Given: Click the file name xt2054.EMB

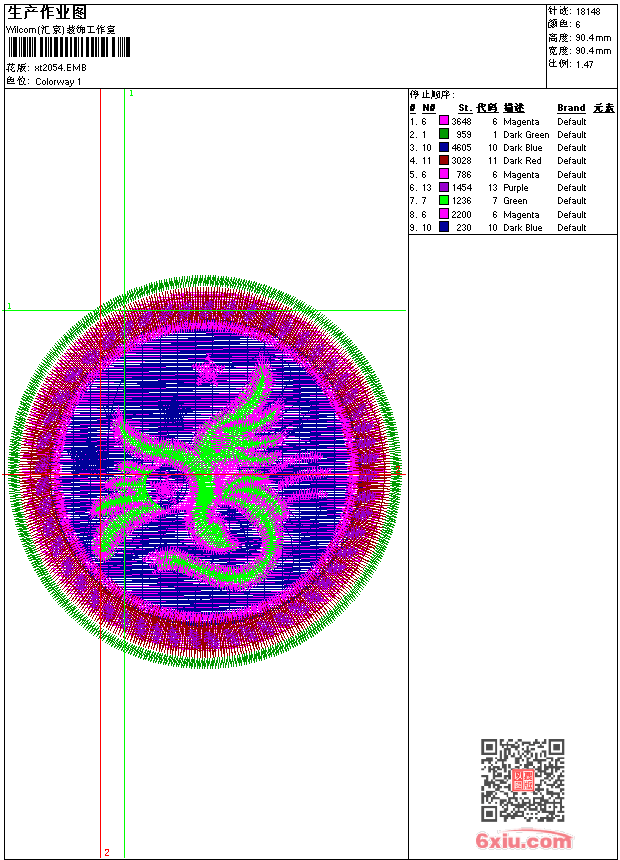Looking at the screenshot, I should [x=60, y=67].
